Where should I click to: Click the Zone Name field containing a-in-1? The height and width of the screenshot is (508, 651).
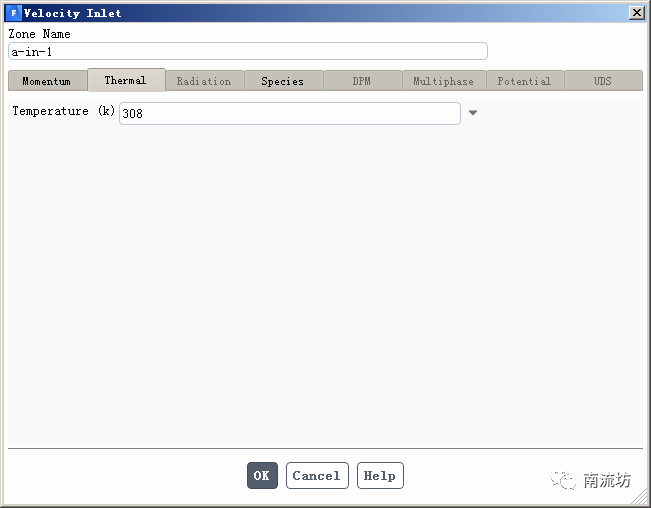[x=248, y=51]
